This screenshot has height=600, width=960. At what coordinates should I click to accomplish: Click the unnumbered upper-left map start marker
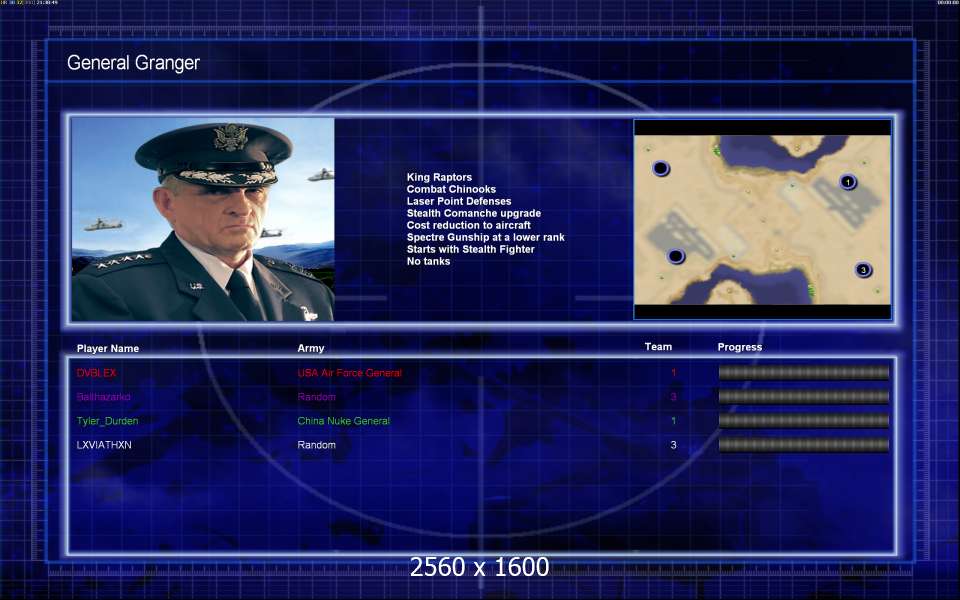(661, 168)
